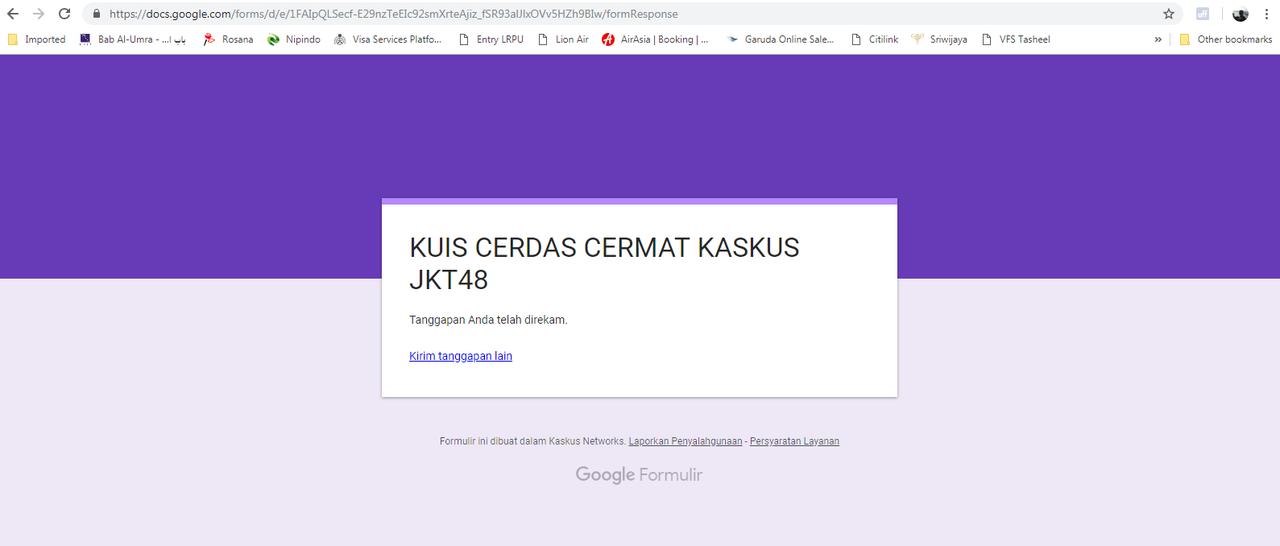Open the Chrome profile avatar
This screenshot has width=1280, height=546.
coord(1240,14)
